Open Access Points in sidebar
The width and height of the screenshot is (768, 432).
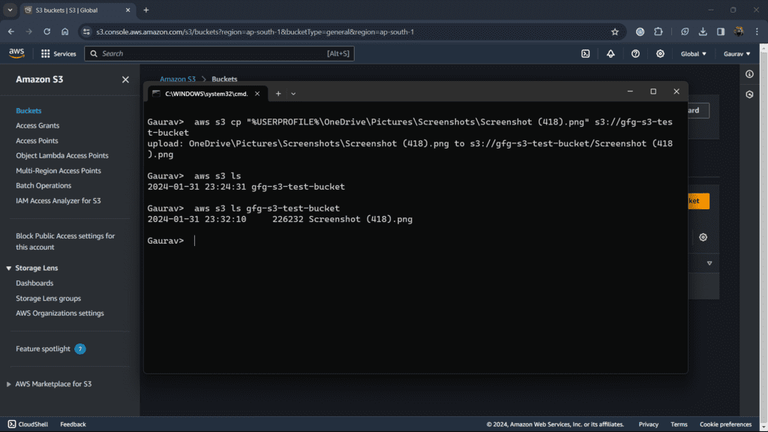click(x=37, y=141)
